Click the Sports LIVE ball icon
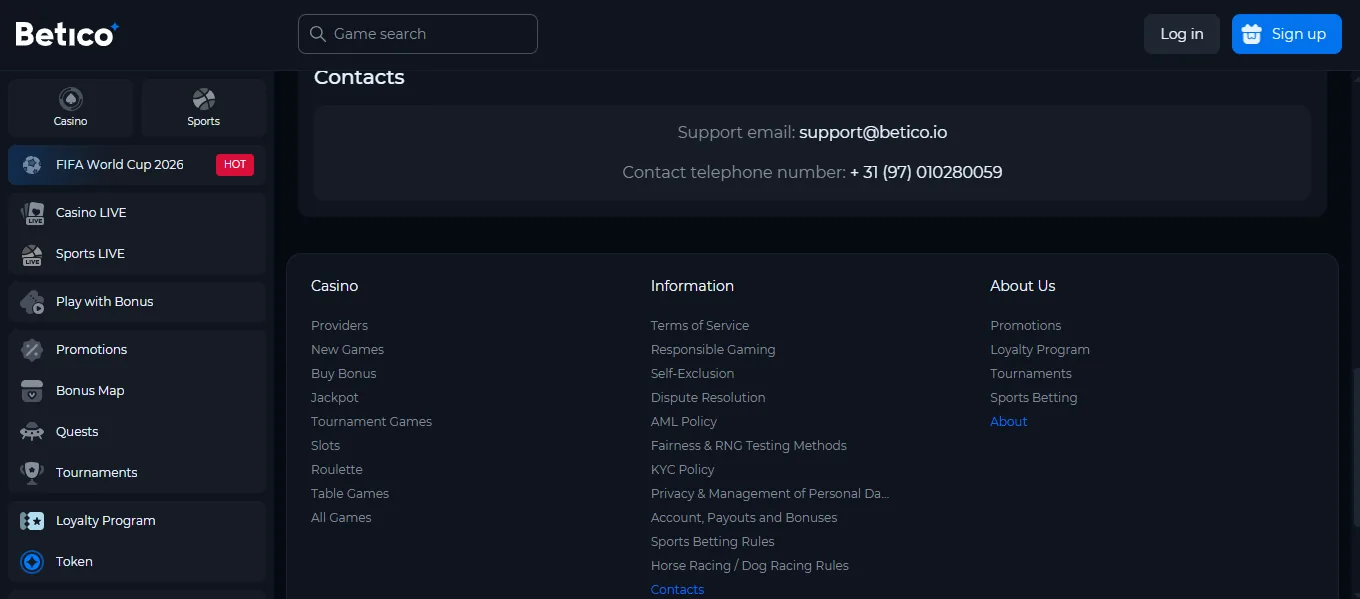Viewport: 1360px width, 599px height. [x=32, y=254]
